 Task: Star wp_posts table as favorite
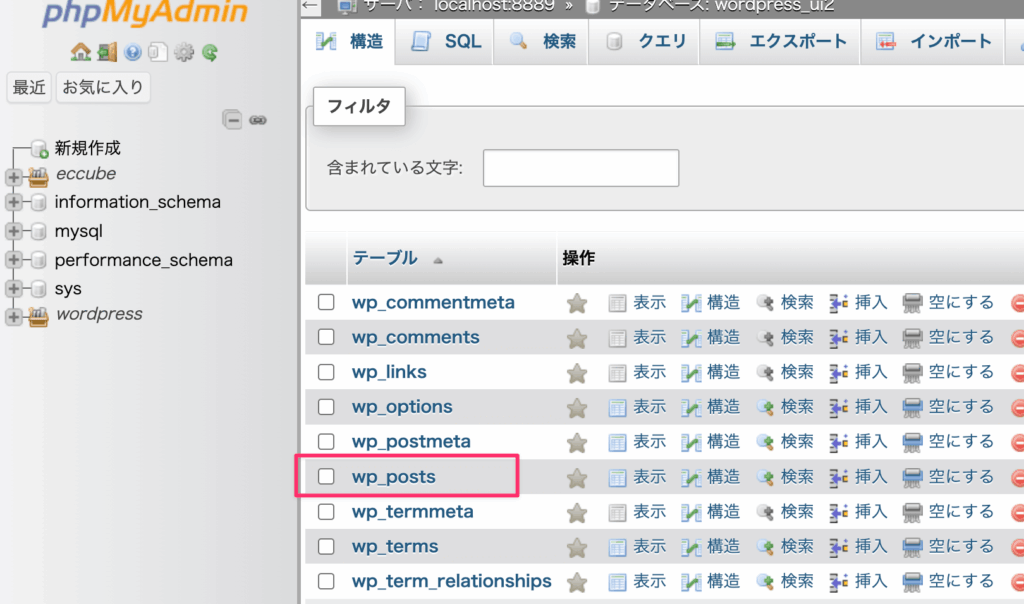pyautogui.click(x=577, y=478)
